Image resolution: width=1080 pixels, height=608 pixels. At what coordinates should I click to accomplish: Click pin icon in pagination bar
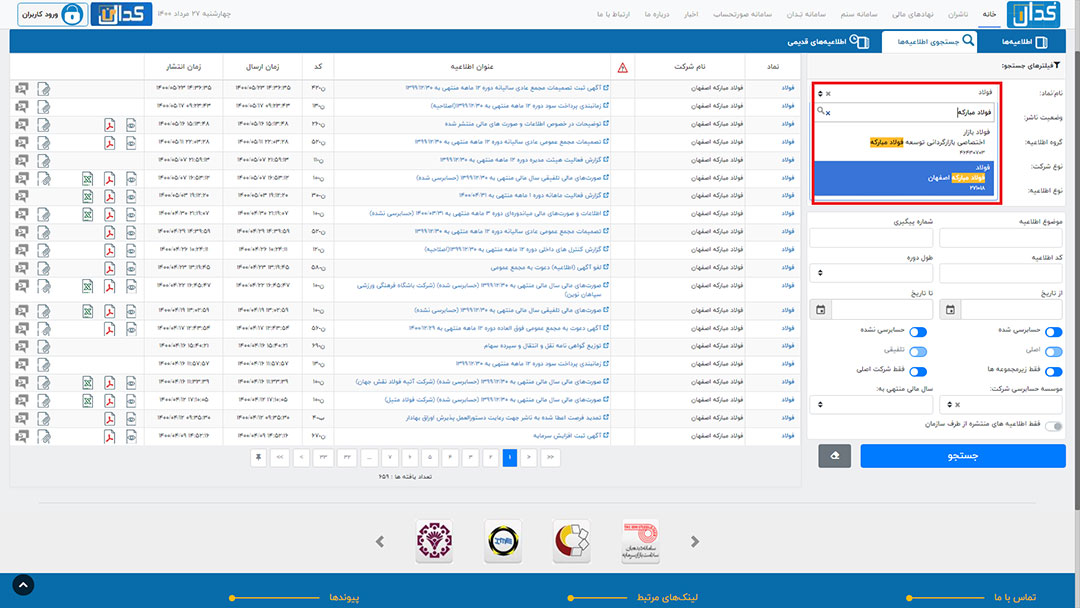258,457
